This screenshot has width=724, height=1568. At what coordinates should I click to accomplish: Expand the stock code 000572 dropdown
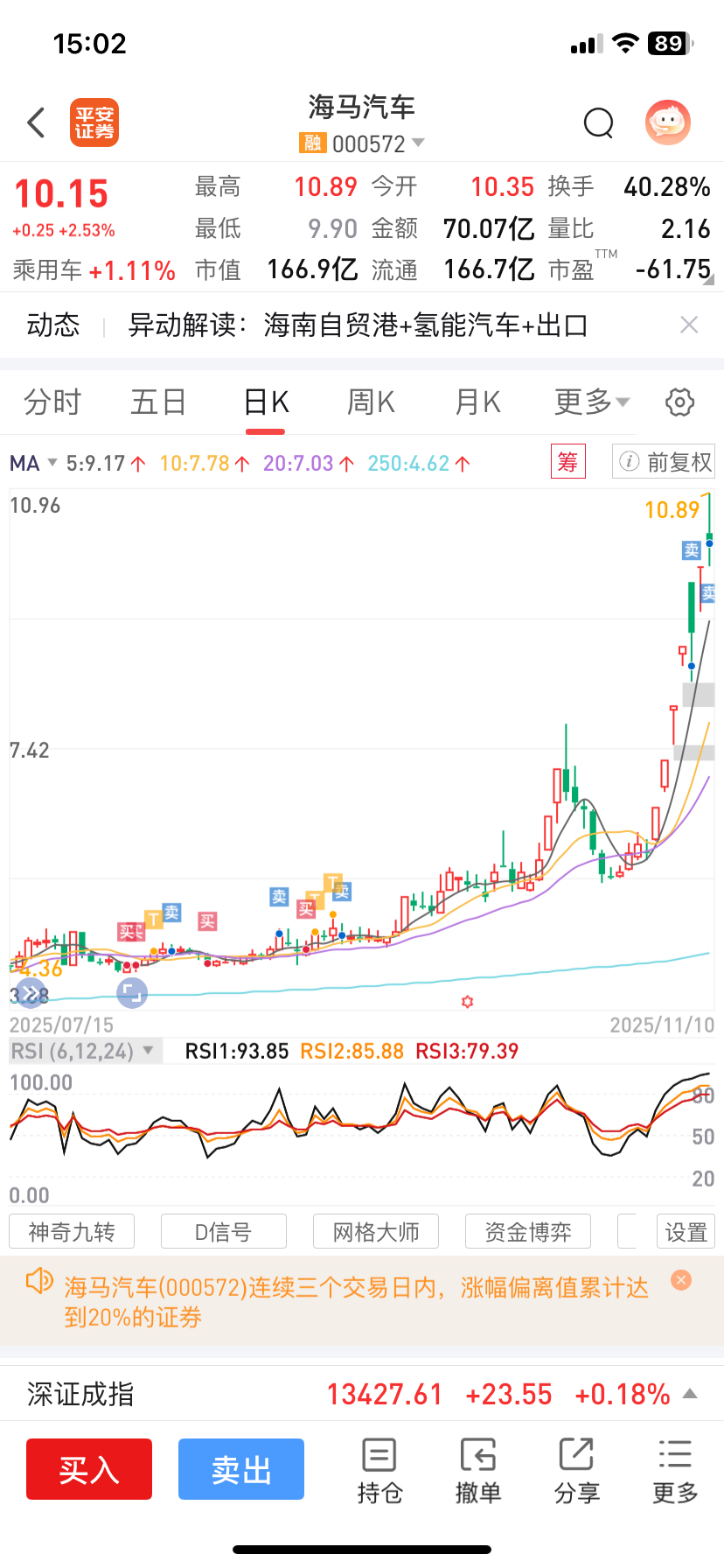[418, 143]
